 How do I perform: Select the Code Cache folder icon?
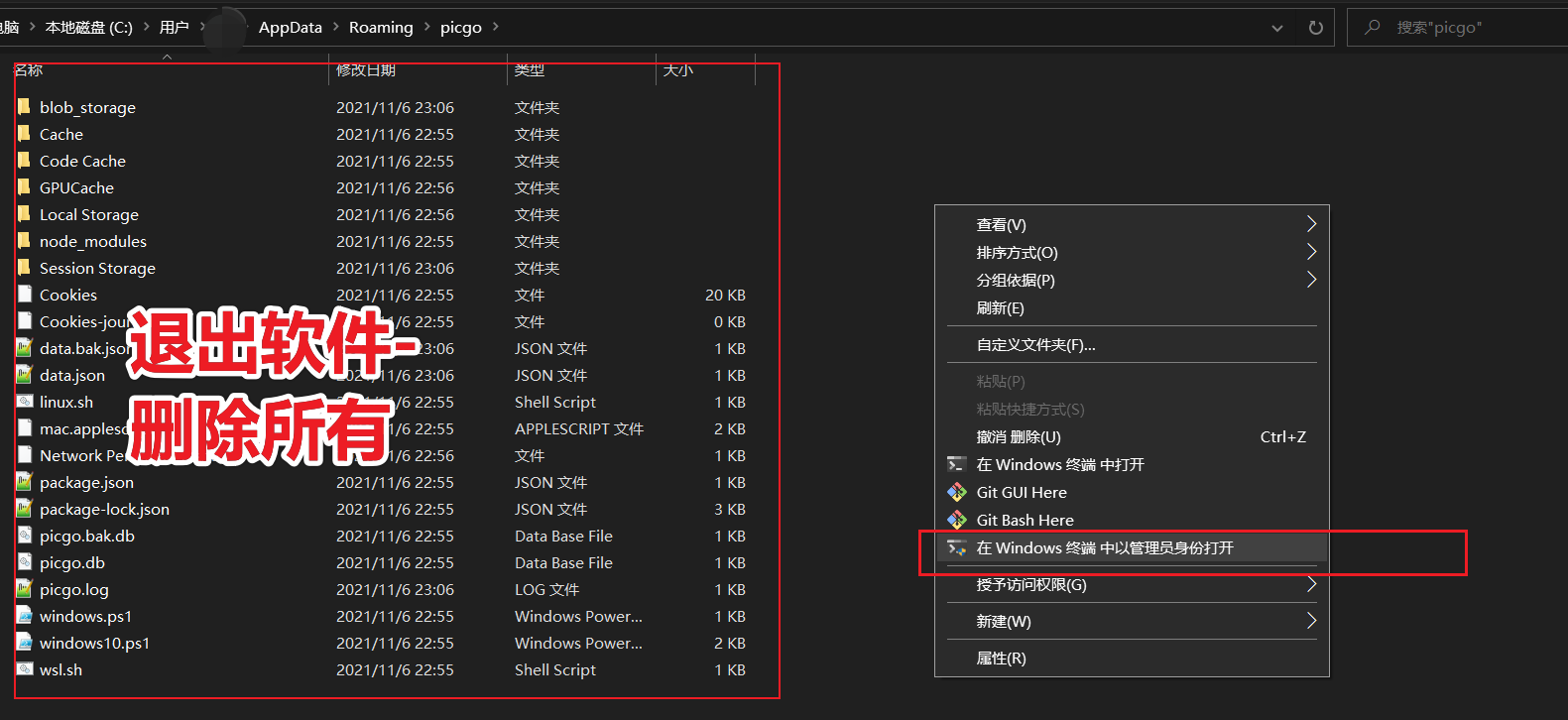24,160
